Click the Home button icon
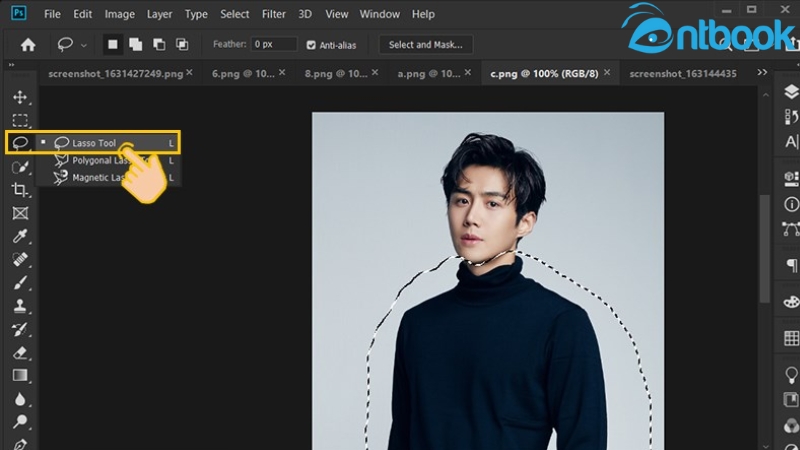The image size is (800, 450). point(28,45)
